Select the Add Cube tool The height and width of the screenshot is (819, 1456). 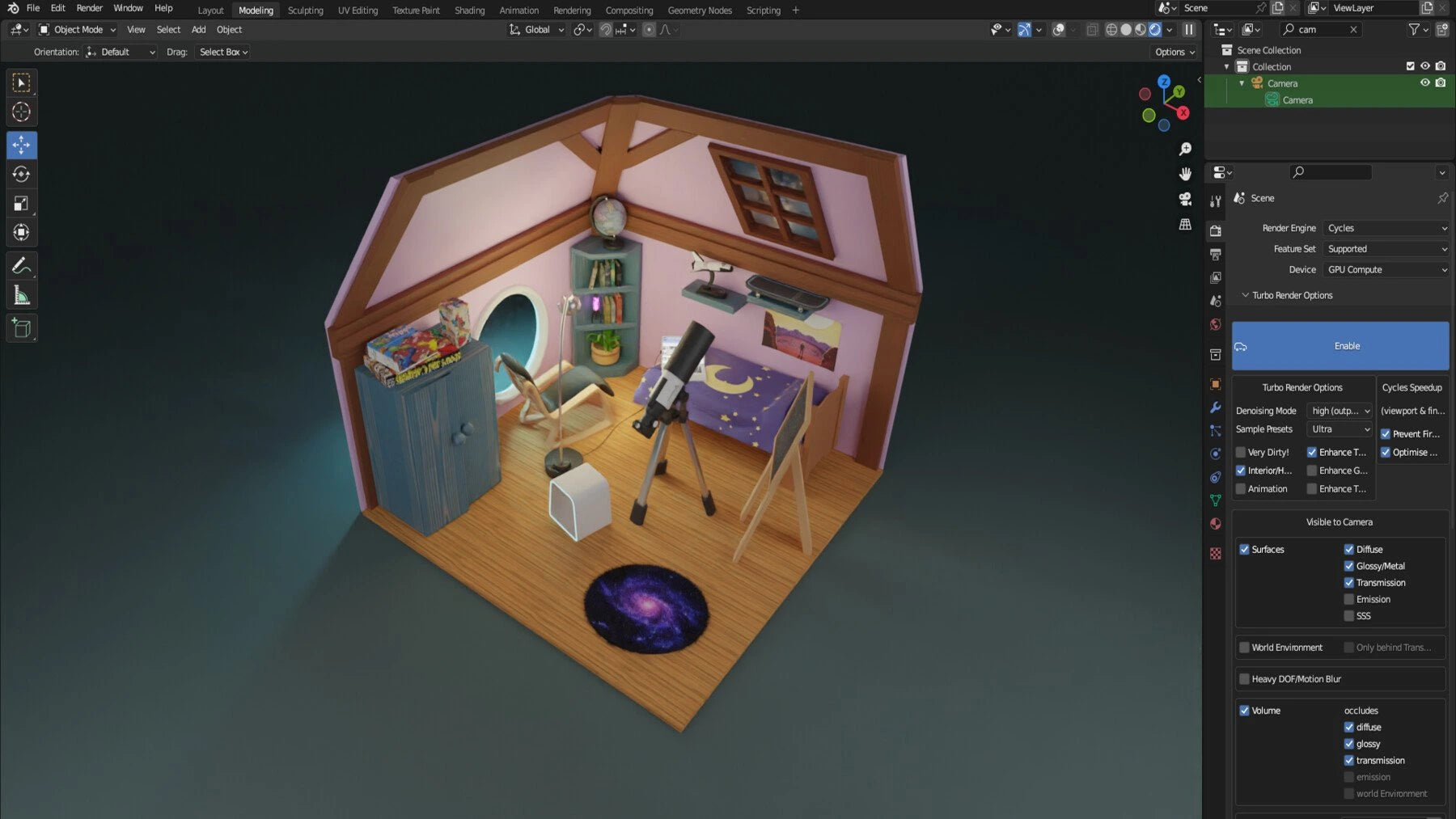click(22, 328)
